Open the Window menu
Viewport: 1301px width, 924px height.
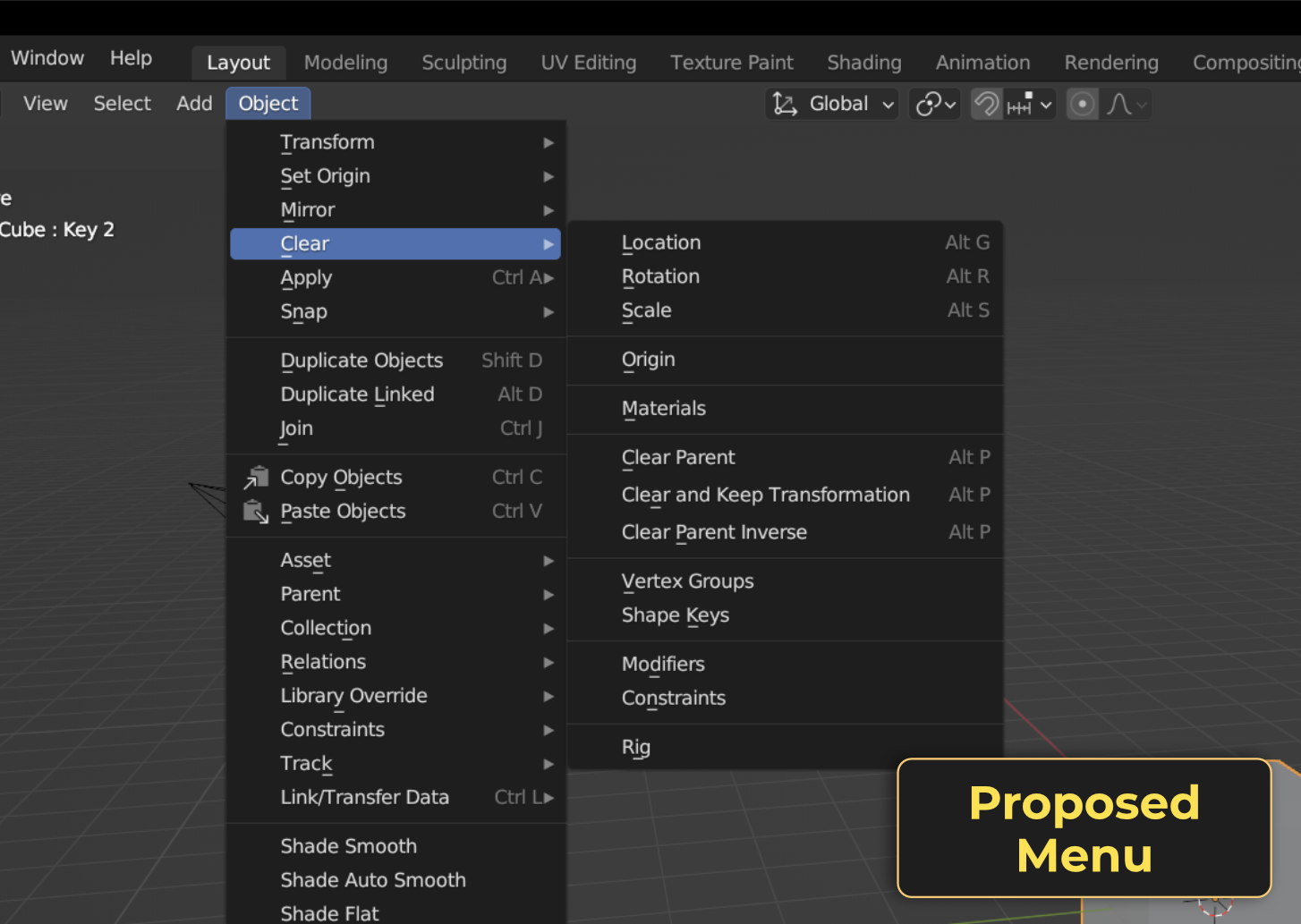47,58
